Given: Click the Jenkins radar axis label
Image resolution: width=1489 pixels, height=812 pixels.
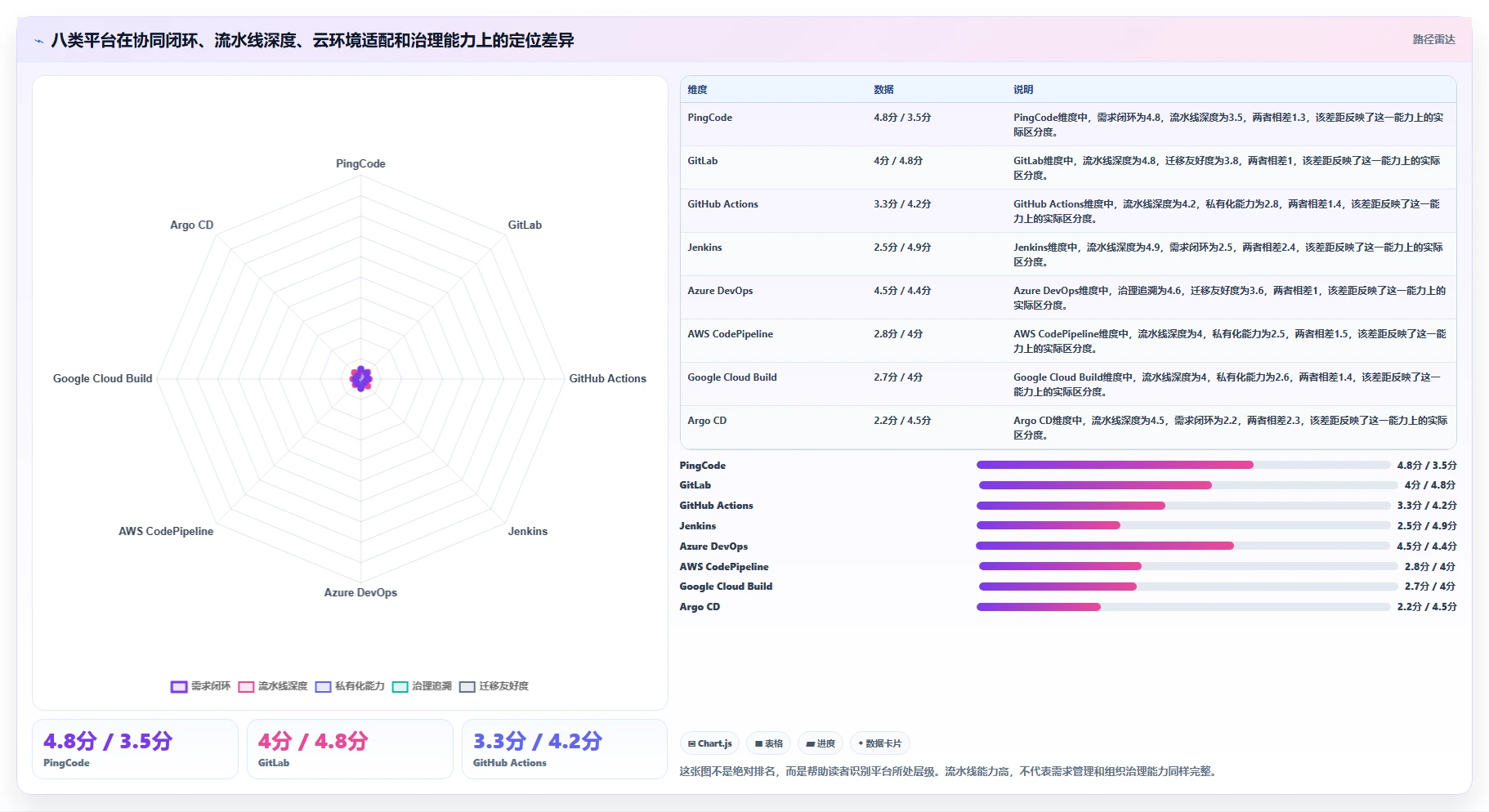Looking at the screenshot, I should coord(528,531).
